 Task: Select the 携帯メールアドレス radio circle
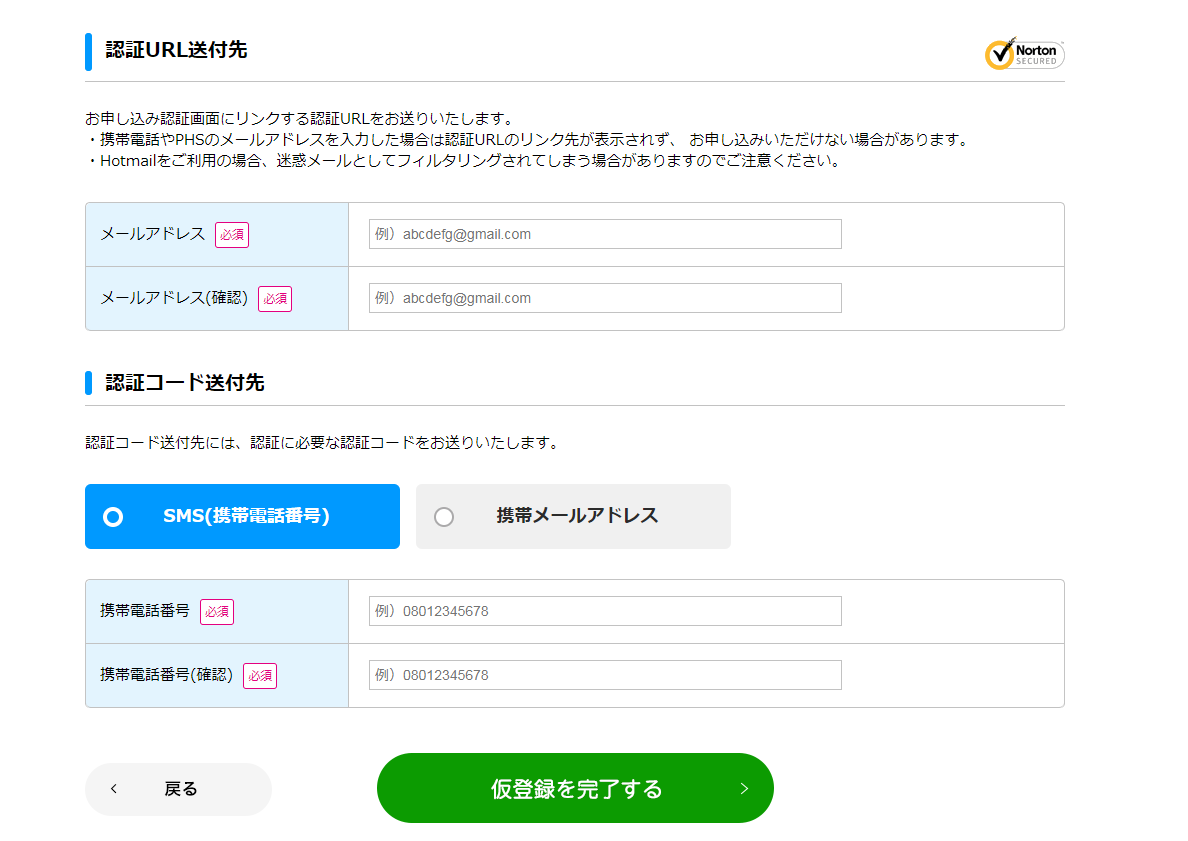pos(444,517)
